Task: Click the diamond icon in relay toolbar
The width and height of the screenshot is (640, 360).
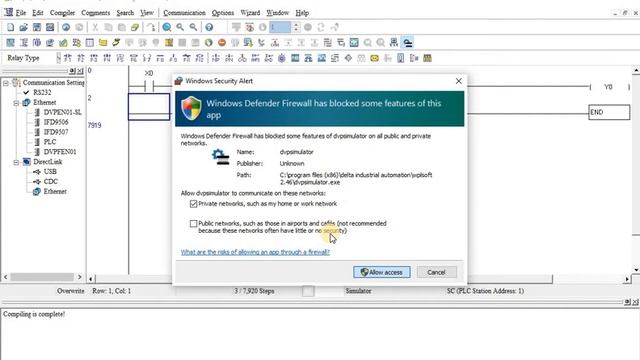Action: click(348, 58)
